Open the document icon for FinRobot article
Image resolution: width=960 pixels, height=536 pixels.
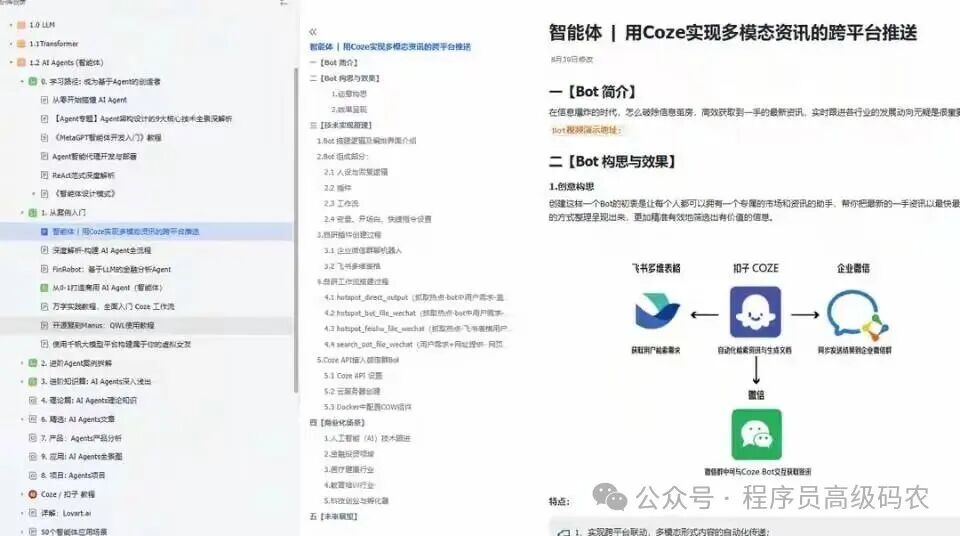[44, 269]
